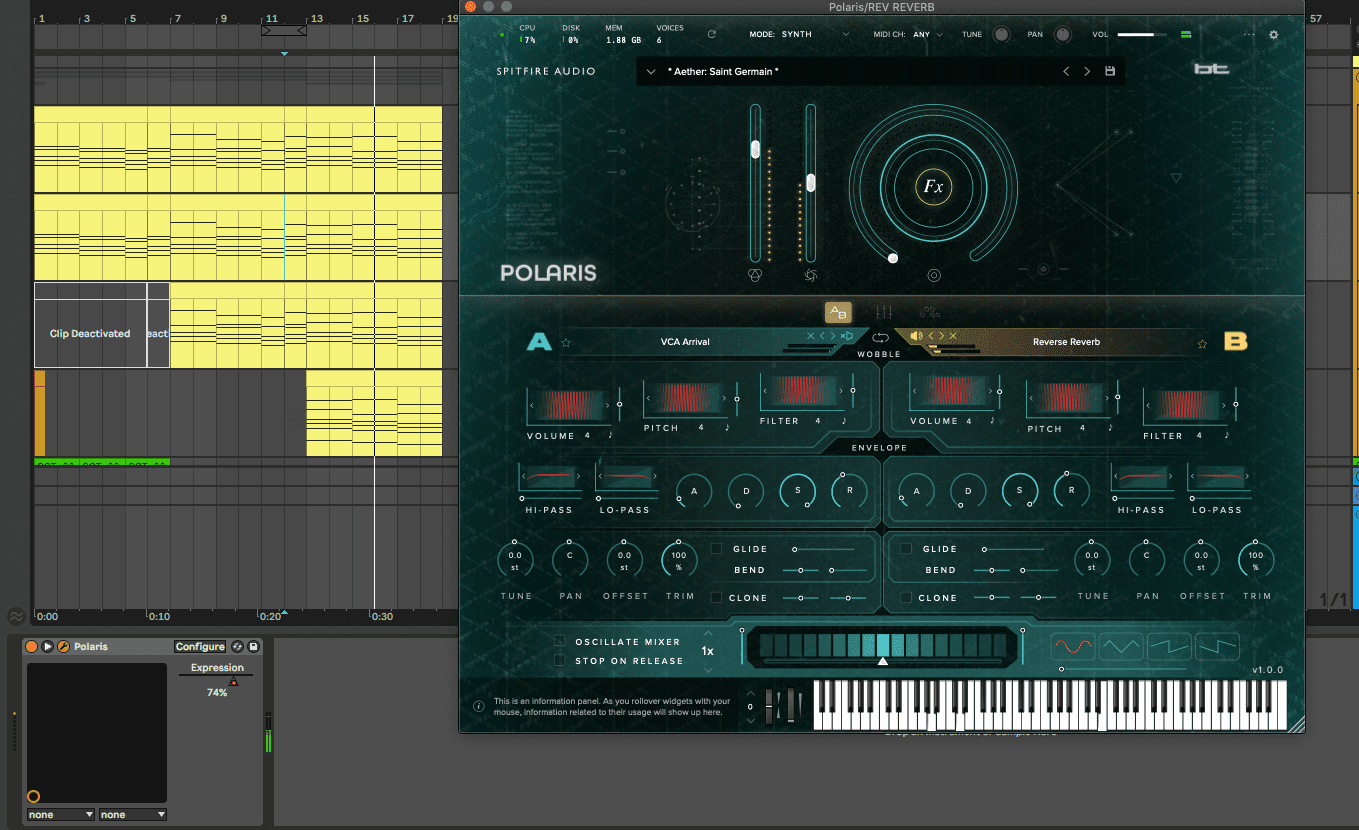Go to the next preset arrow
The height and width of the screenshot is (830, 1359).
(1087, 71)
